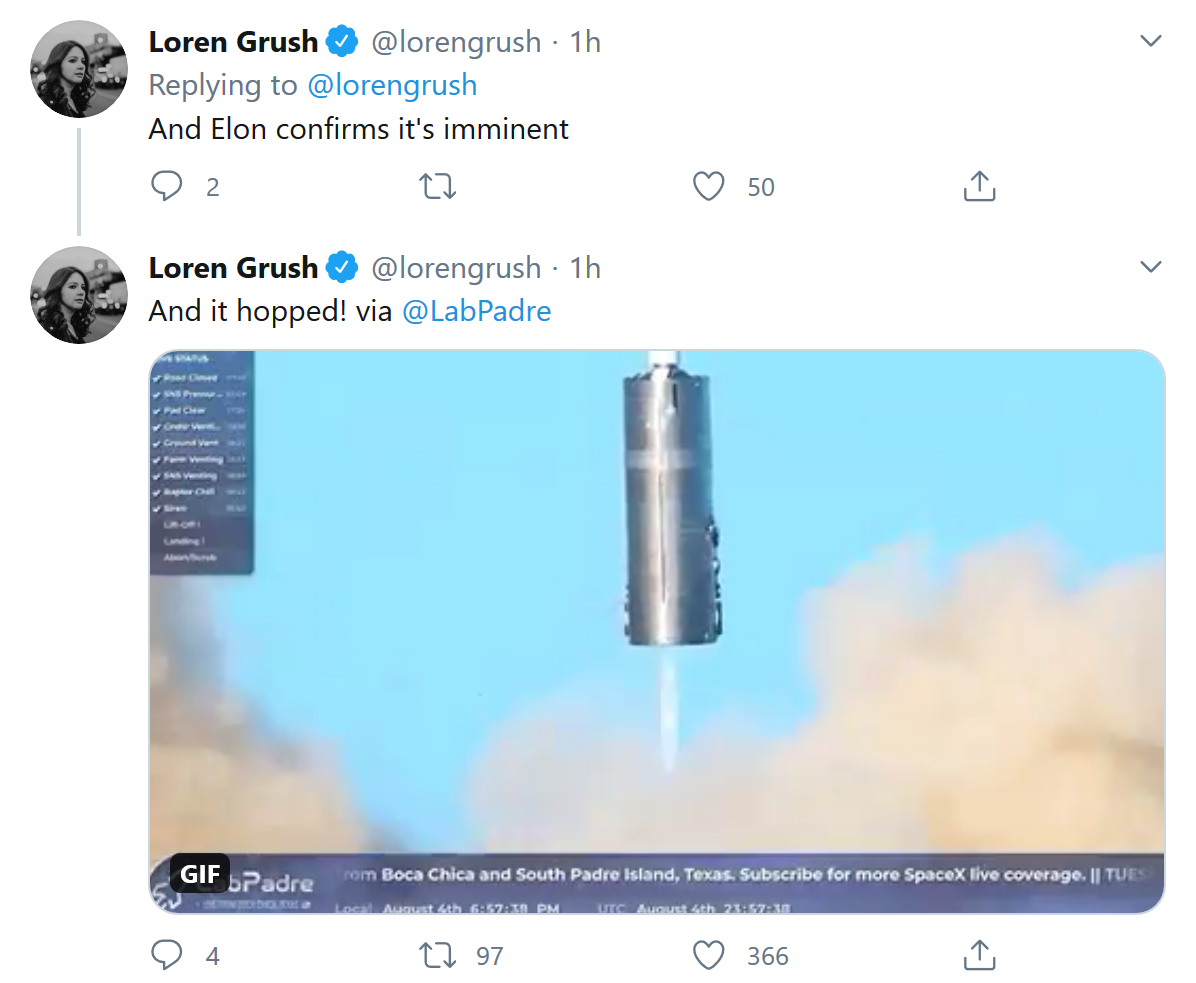The height and width of the screenshot is (983, 1196).
Task: Open the '1h' timestamp of the second tweet
Action: click(585, 268)
